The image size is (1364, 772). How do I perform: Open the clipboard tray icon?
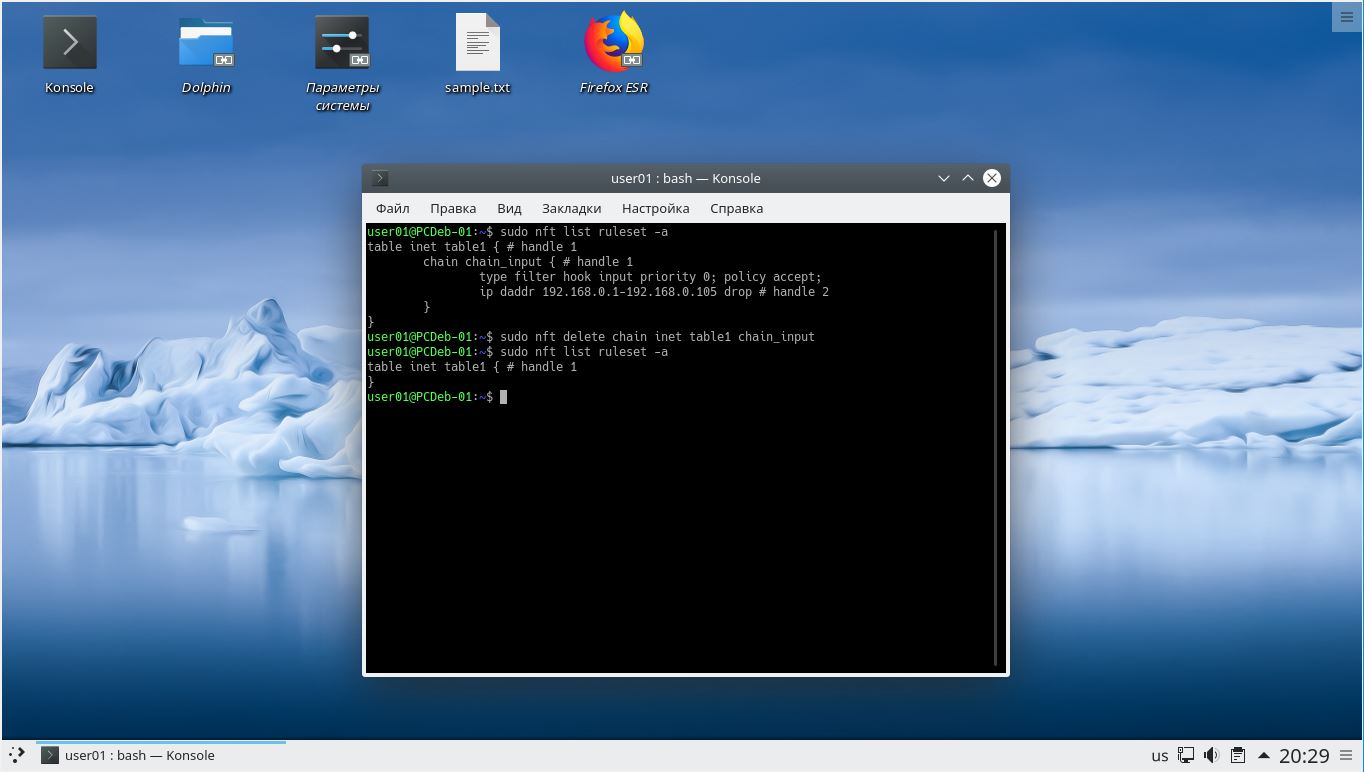coord(1237,755)
